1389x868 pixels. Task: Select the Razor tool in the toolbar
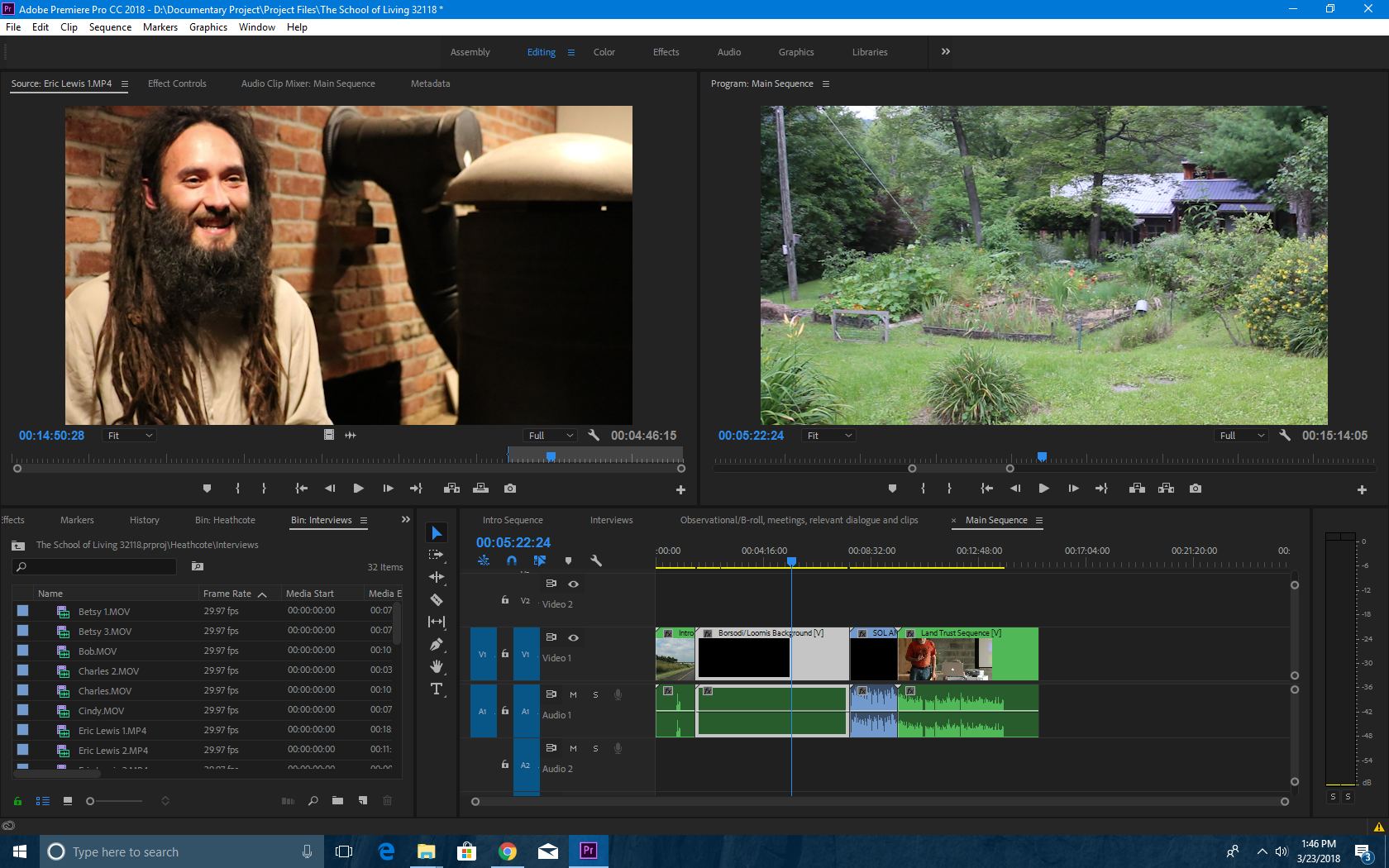(x=437, y=599)
